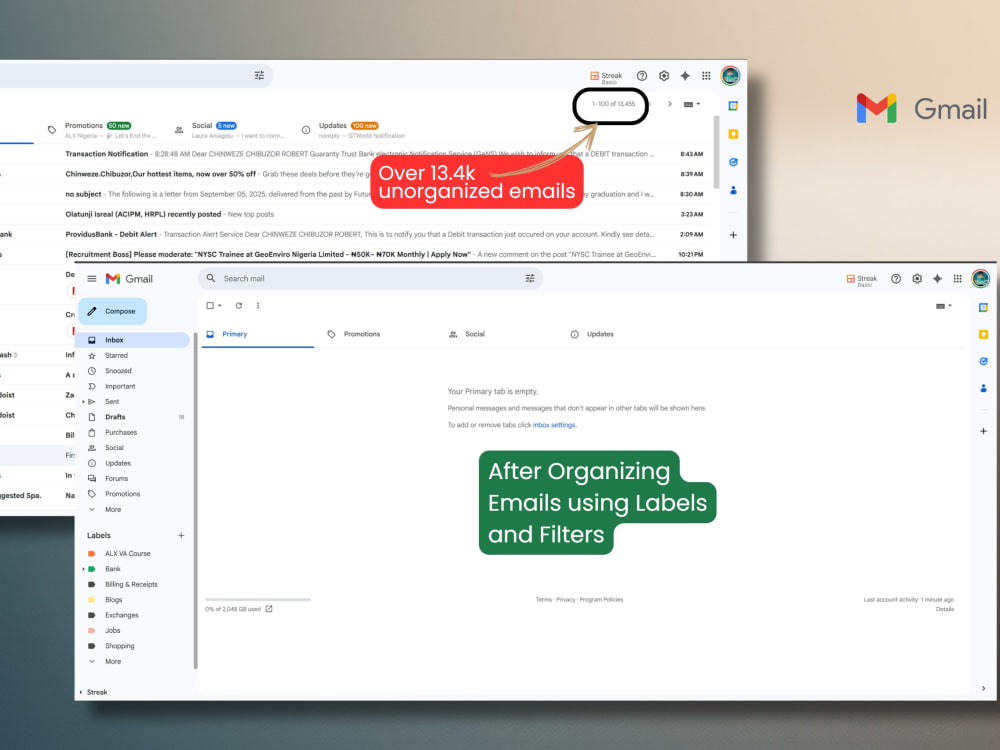Click storage usage bar in front window
The width and height of the screenshot is (1000, 750).
click(x=258, y=599)
